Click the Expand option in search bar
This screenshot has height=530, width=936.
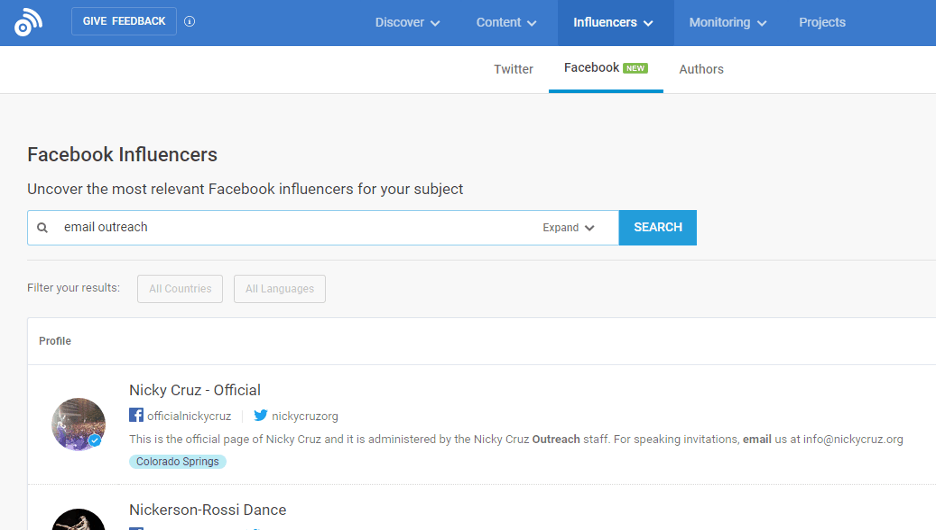pos(568,228)
